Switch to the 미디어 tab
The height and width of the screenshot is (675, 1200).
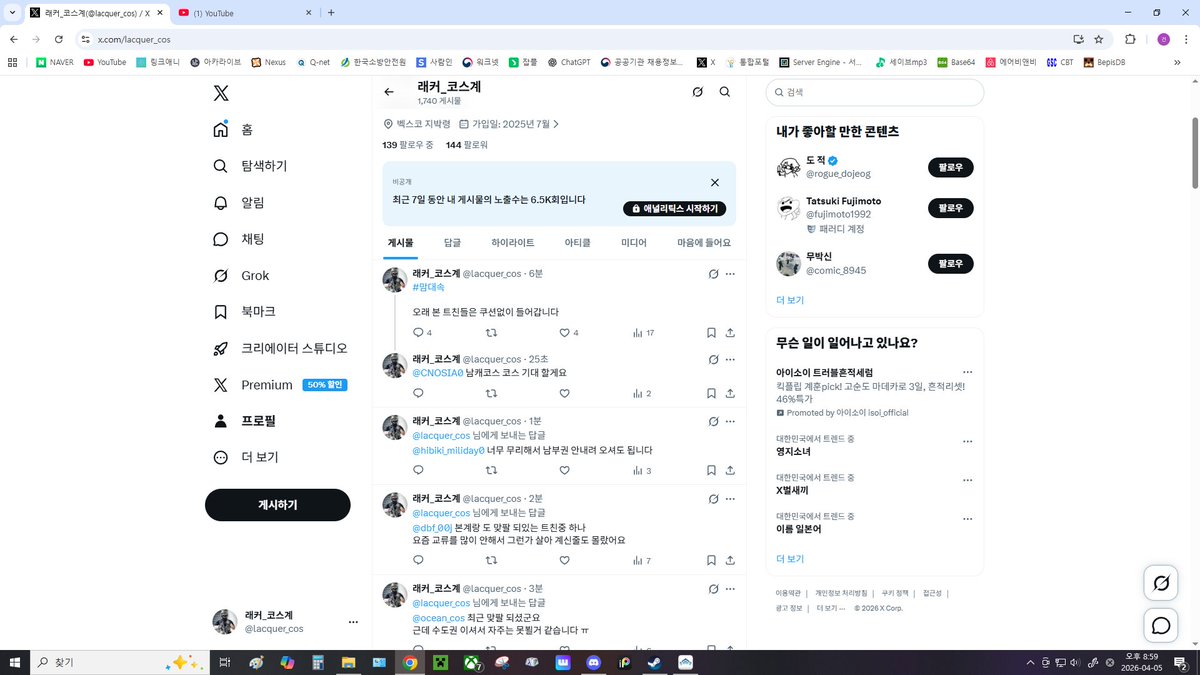(x=632, y=242)
